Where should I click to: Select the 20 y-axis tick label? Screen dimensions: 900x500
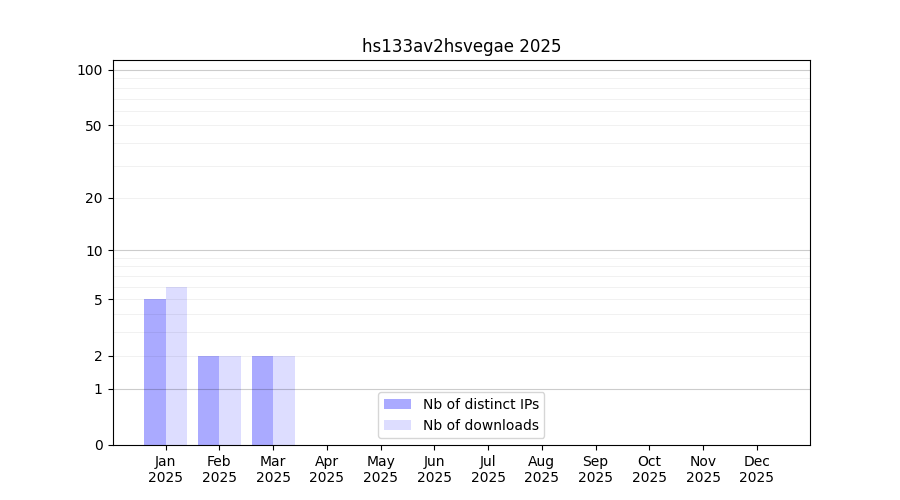pos(94,198)
